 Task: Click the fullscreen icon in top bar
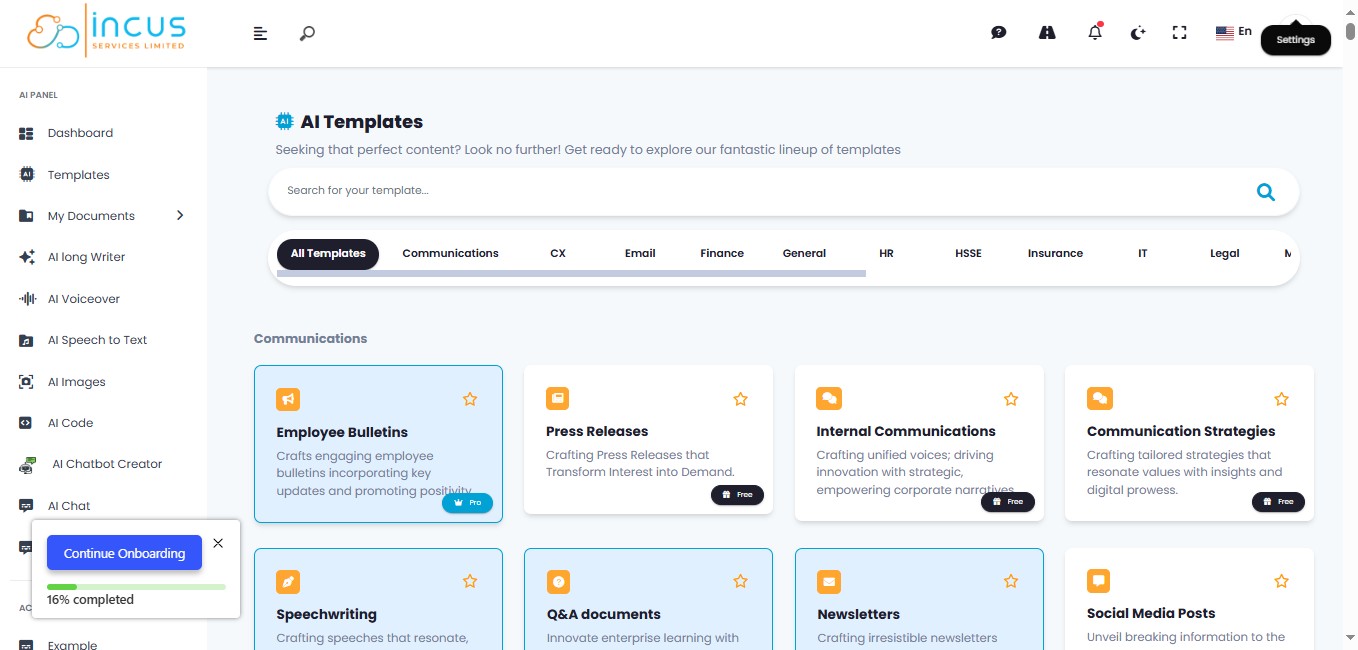[x=1179, y=33]
